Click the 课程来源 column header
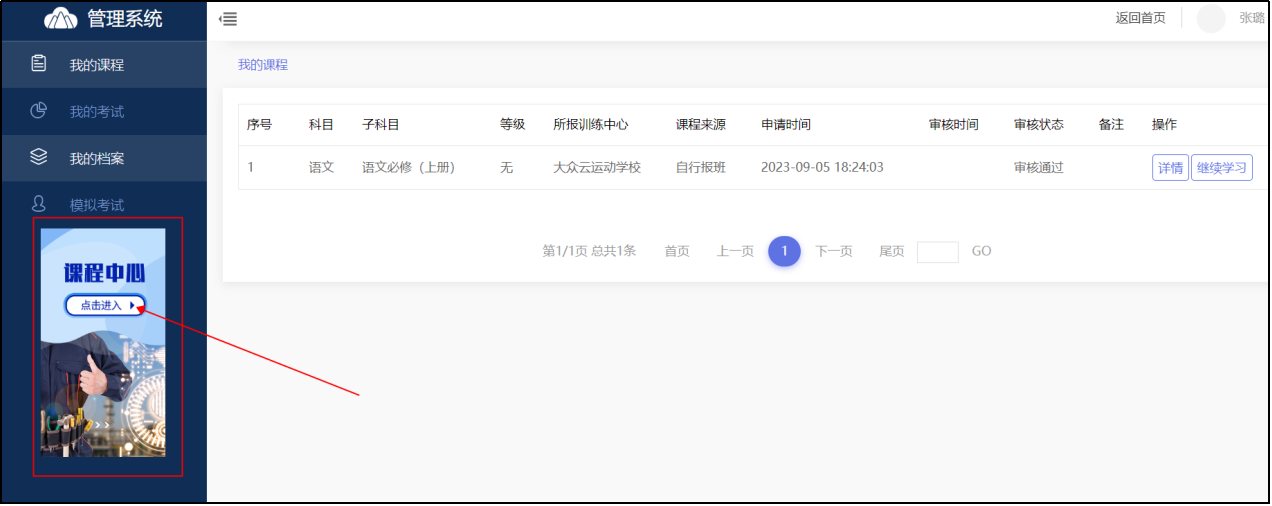This screenshot has width=1272, height=506. 701,125
